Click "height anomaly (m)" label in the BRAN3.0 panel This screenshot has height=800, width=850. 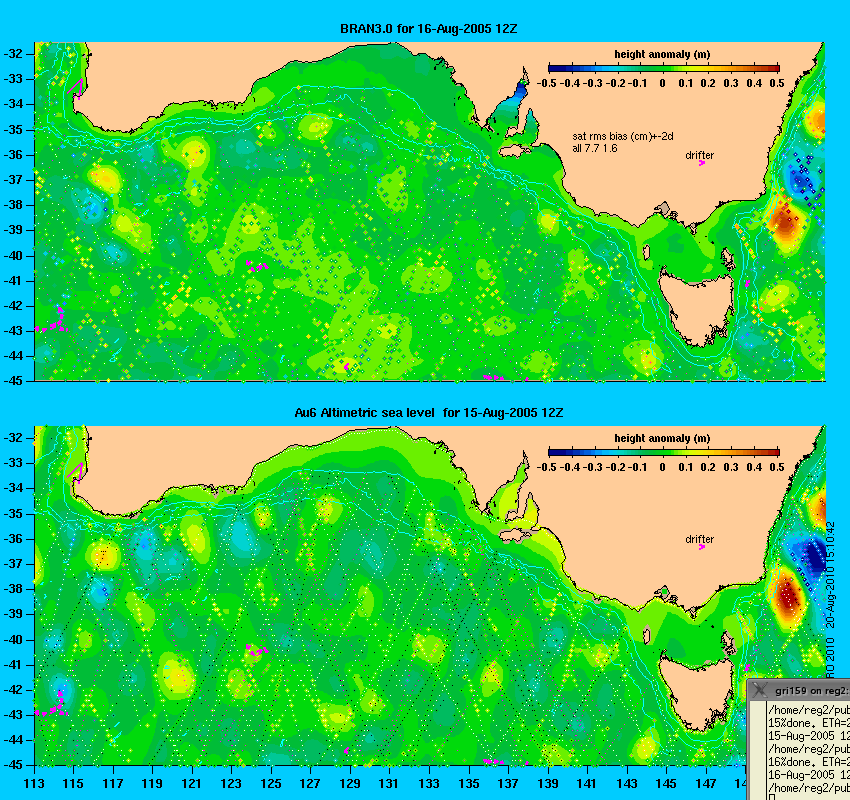click(x=662, y=54)
